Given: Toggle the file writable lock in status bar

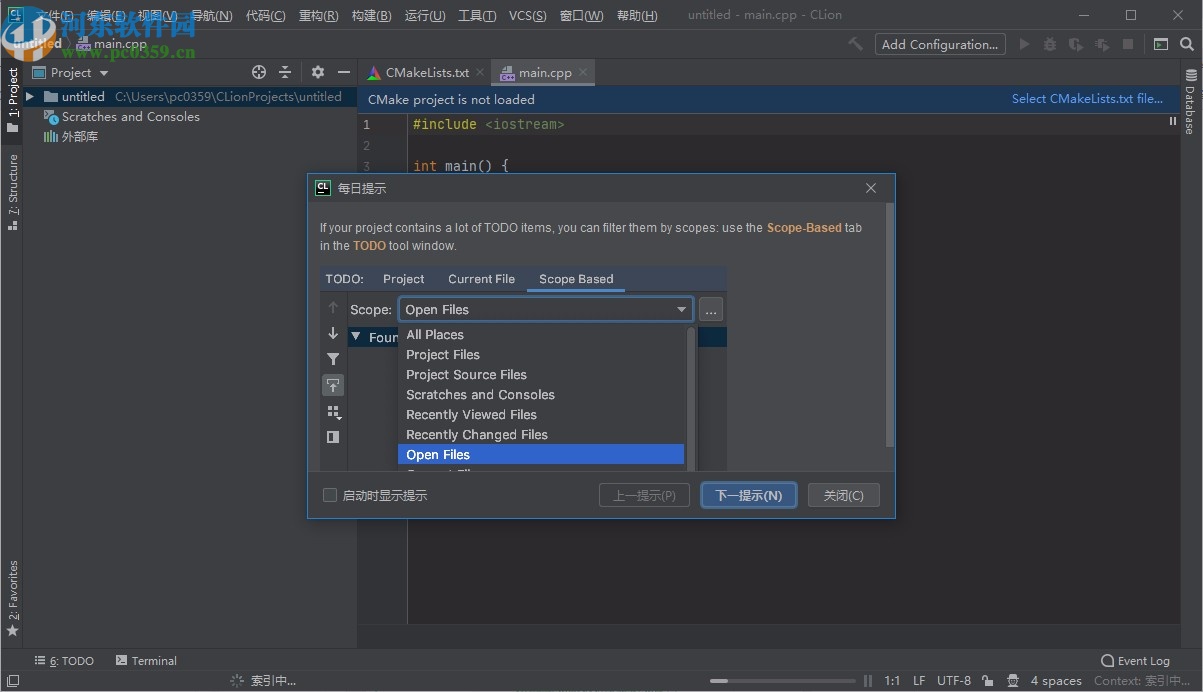Looking at the screenshot, I should point(988,680).
